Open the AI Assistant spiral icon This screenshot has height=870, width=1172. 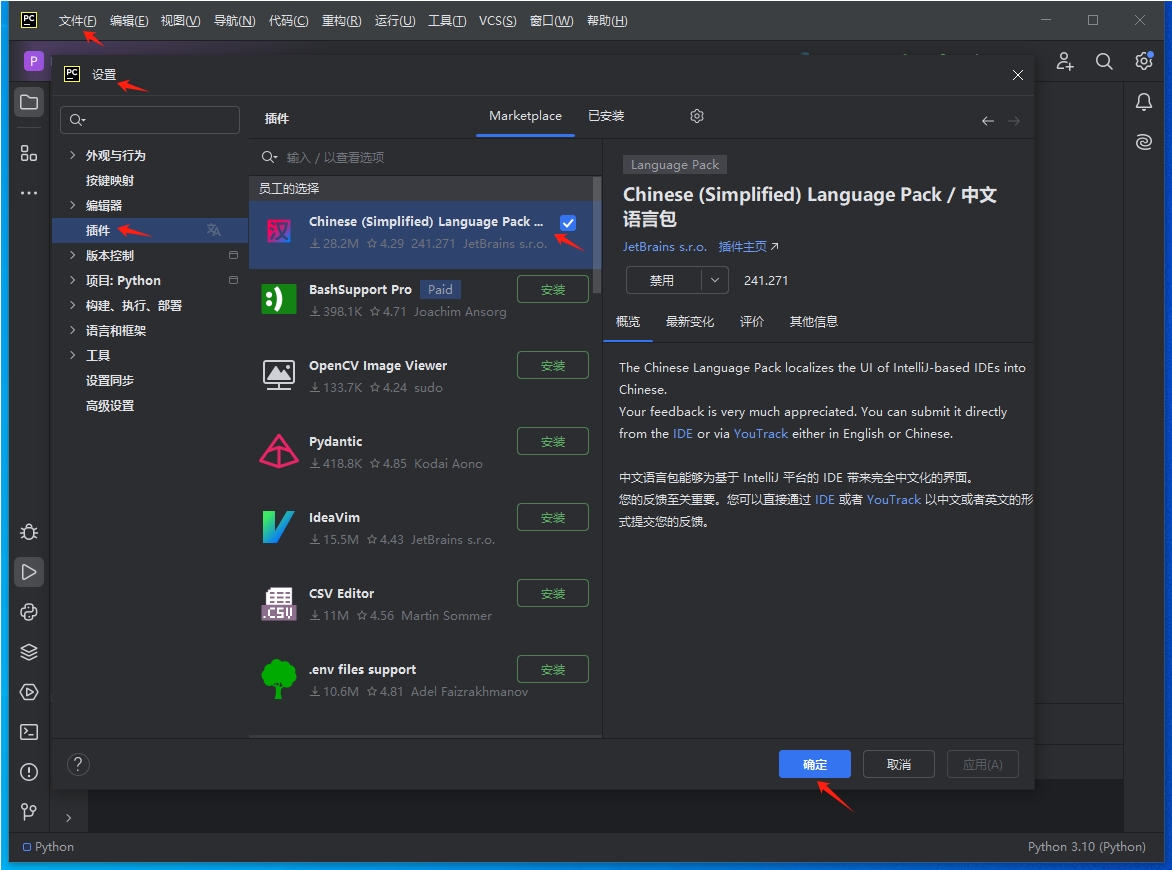pyautogui.click(x=1144, y=142)
